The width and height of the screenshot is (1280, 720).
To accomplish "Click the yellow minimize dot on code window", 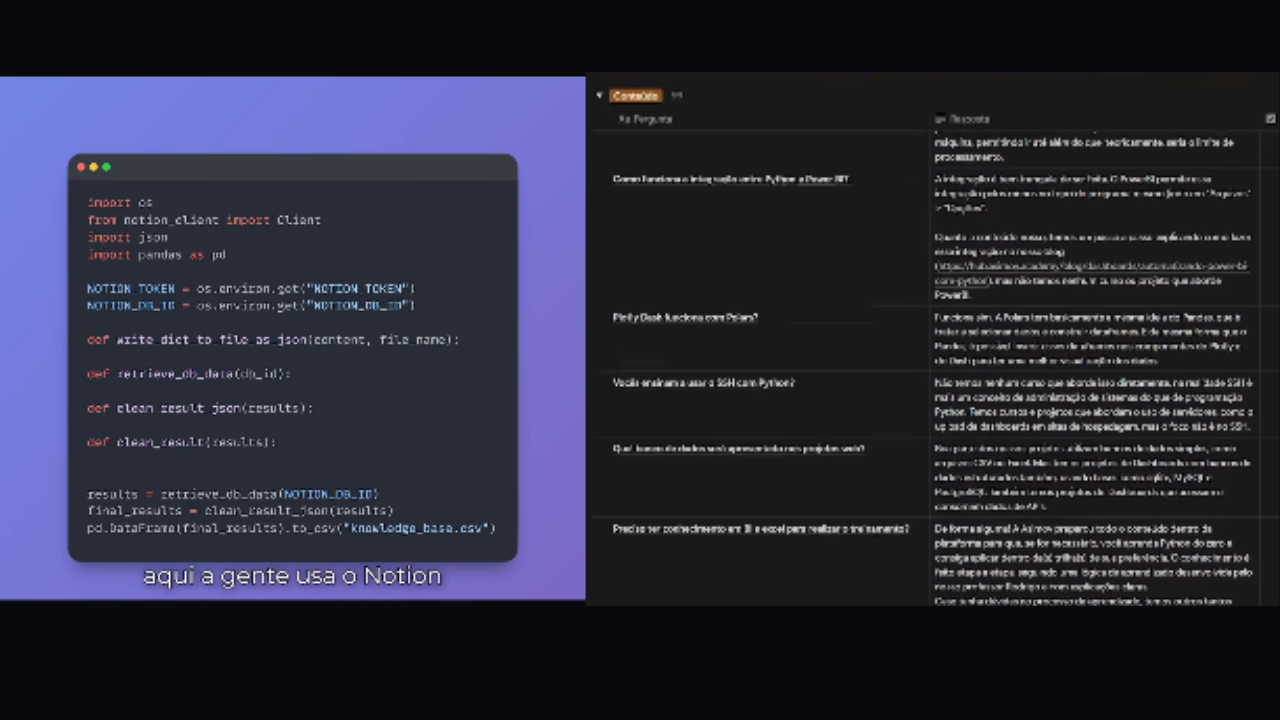I will click(x=94, y=167).
